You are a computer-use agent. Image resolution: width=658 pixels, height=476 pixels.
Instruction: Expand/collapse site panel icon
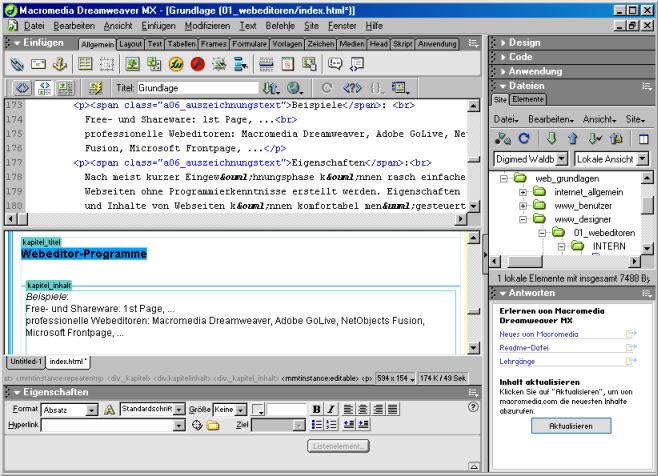tap(644, 139)
